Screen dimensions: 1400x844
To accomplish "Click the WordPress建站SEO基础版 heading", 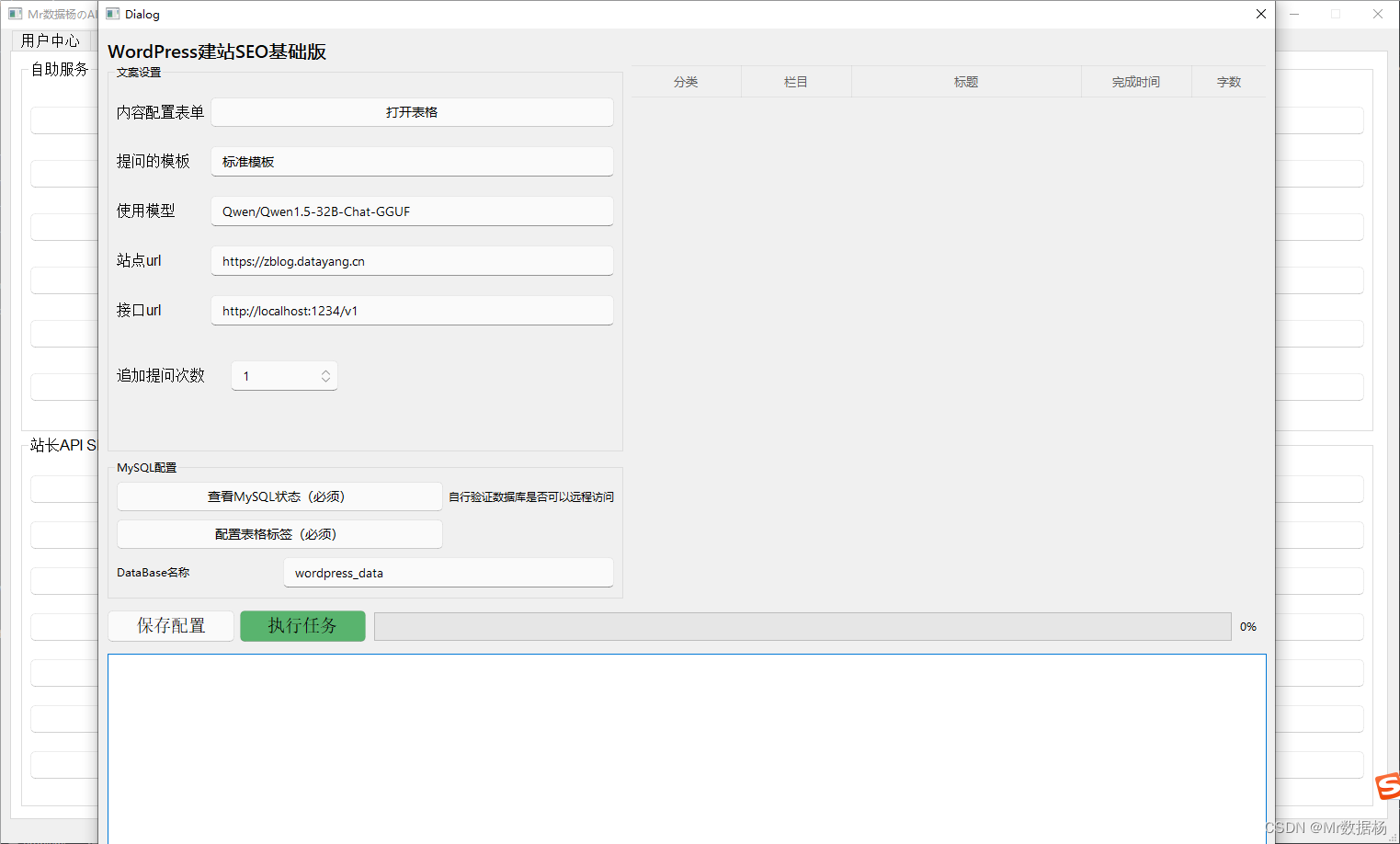I will [217, 51].
